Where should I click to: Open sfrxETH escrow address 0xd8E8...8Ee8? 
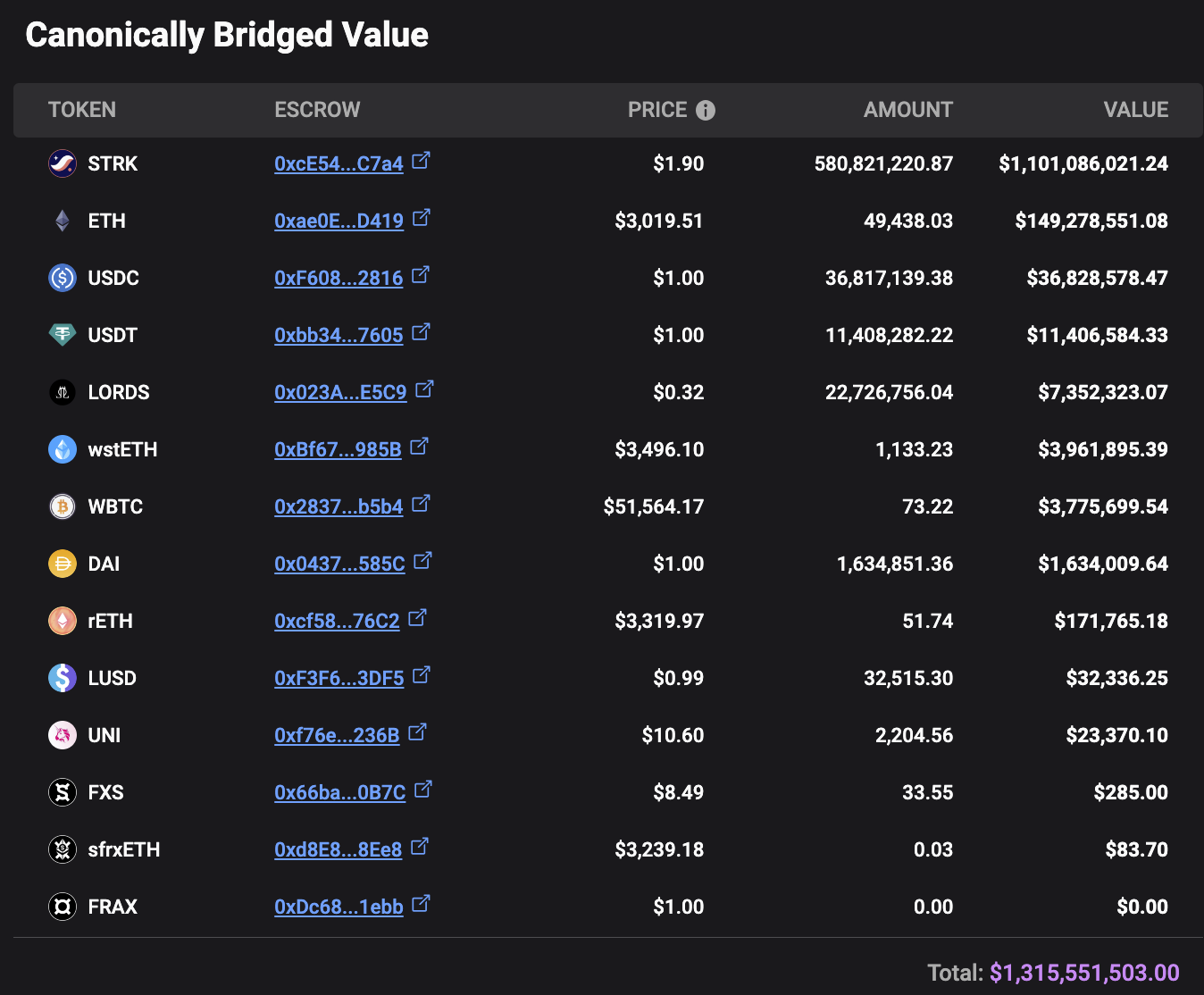point(338,849)
